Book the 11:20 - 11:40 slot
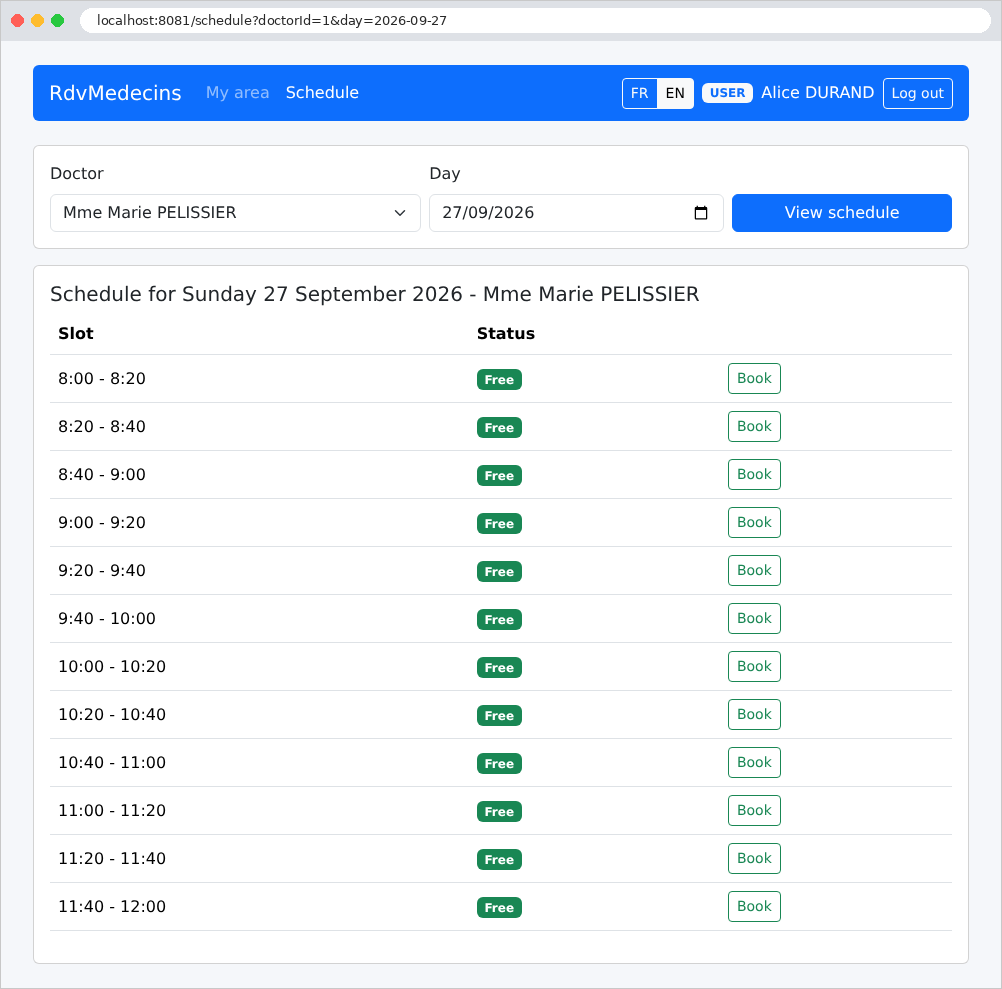 (754, 857)
